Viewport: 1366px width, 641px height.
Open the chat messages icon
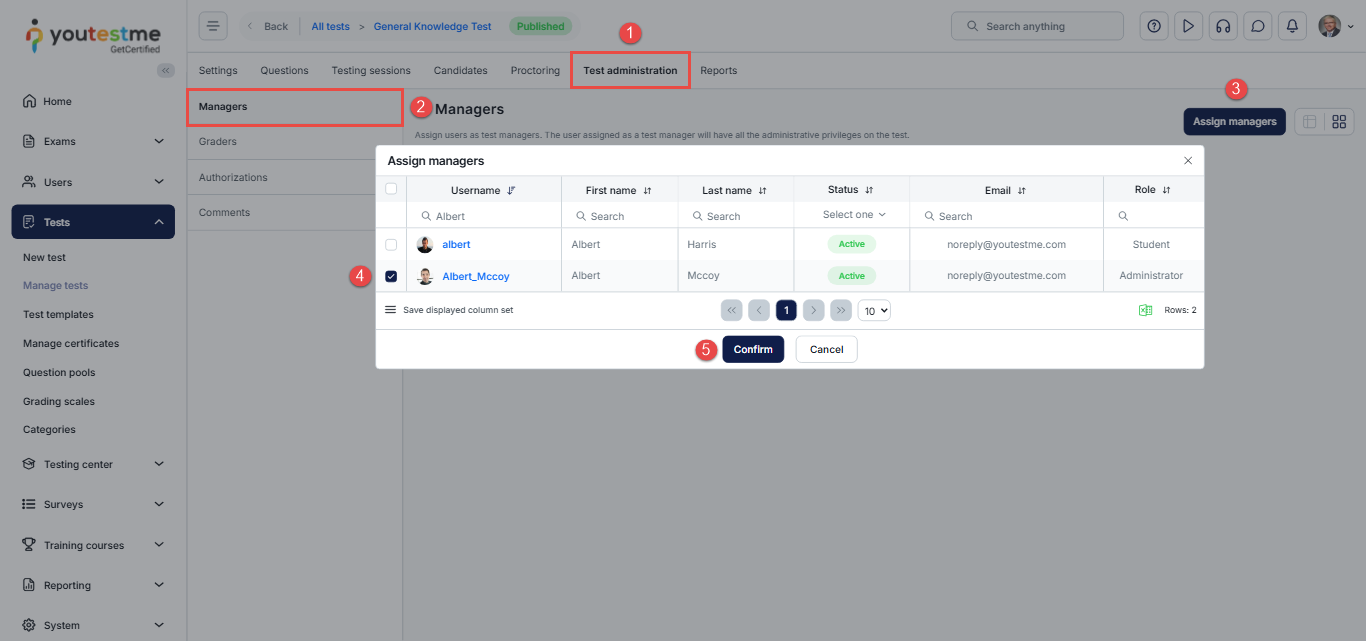coord(1258,26)
